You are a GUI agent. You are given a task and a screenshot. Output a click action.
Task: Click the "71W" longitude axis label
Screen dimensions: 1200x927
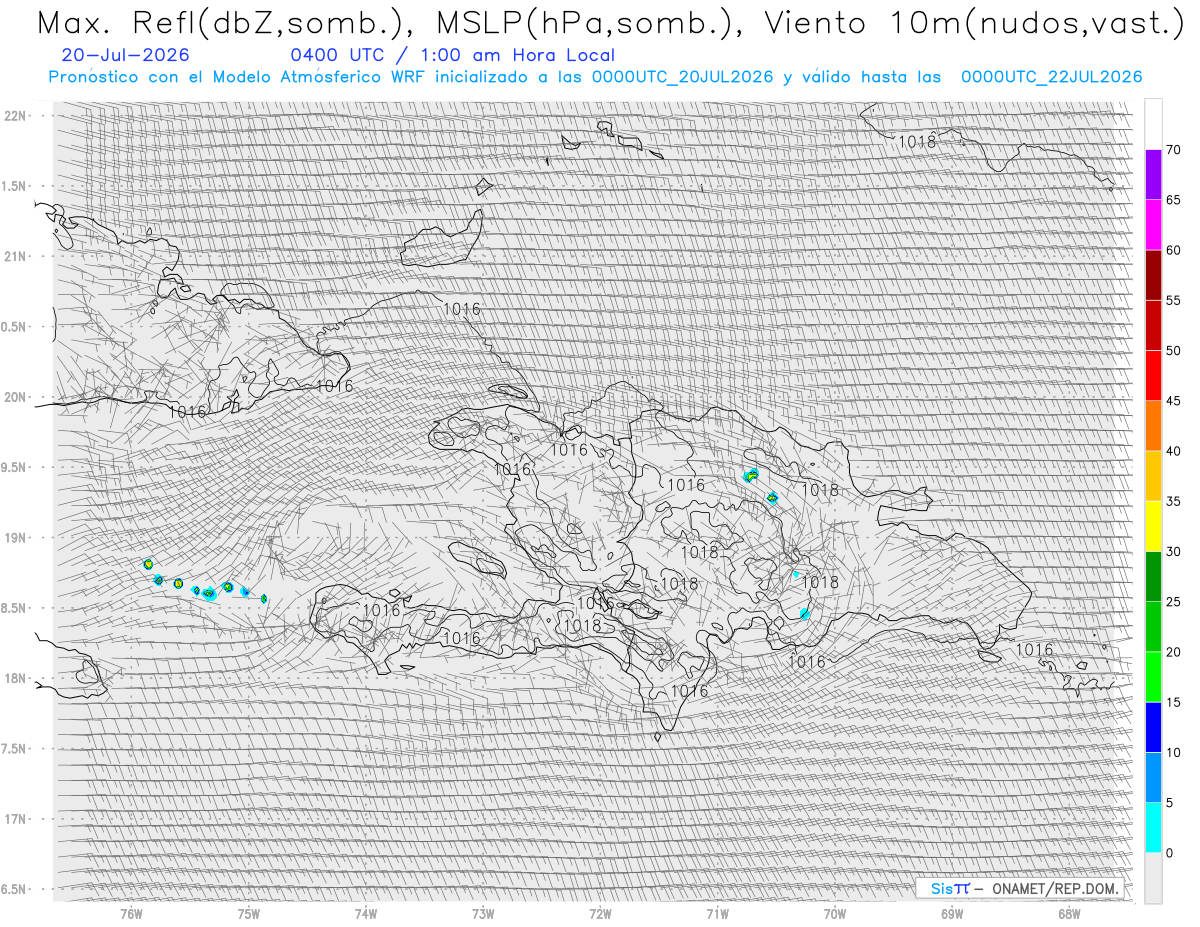tap(717, 914)
